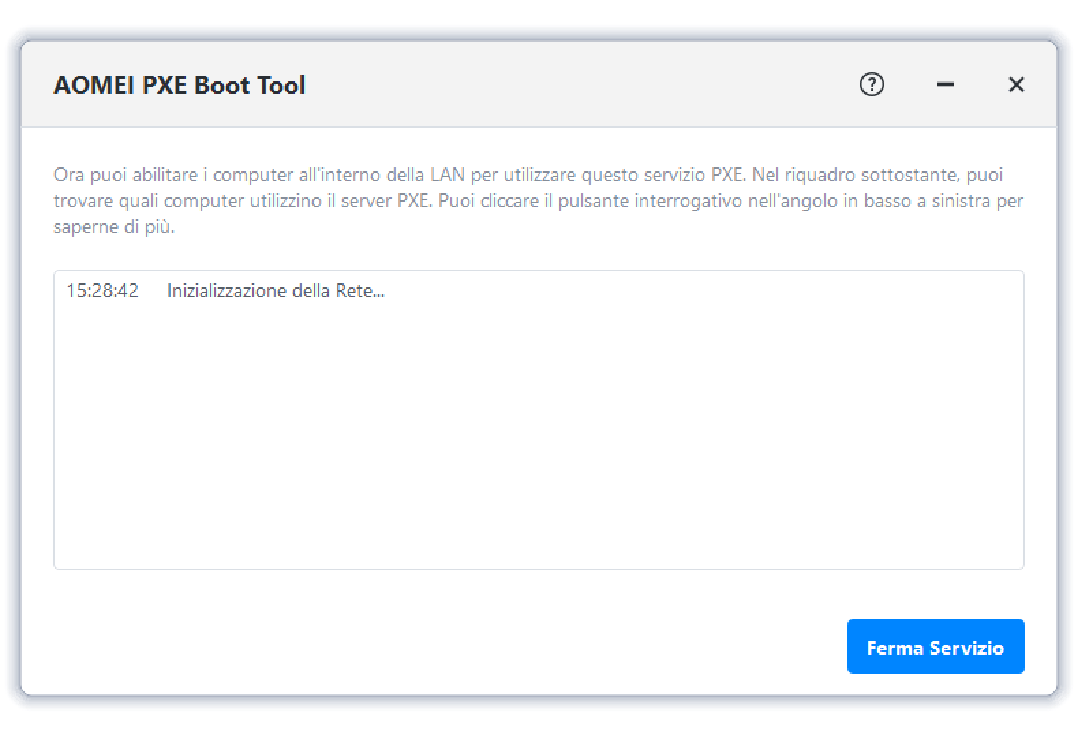Select the 15:28:42 timestamp in the log
Screen dimensions: 1092x736
tap(102, 291)
